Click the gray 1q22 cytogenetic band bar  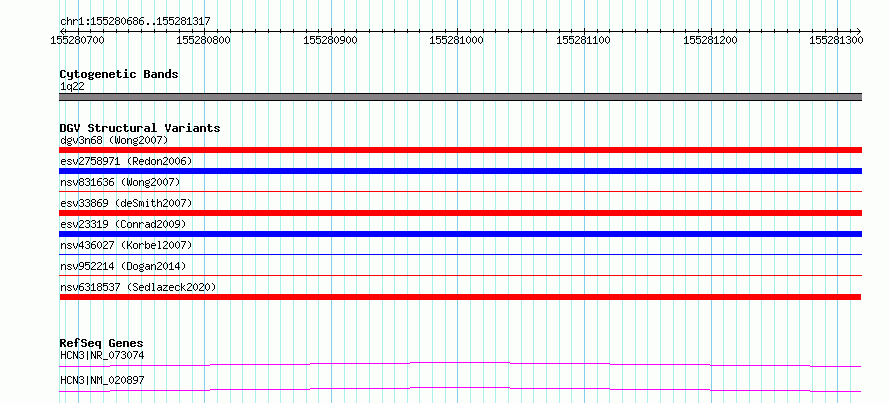(x=460, y=97)
